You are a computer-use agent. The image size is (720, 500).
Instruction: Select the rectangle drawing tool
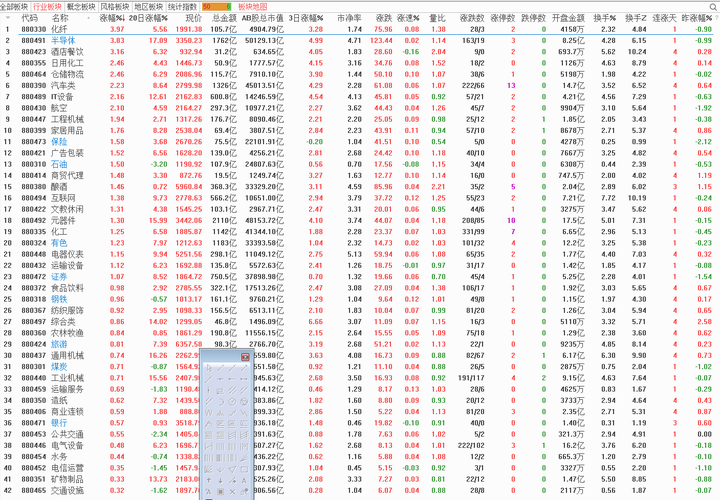tap(244, 469)
